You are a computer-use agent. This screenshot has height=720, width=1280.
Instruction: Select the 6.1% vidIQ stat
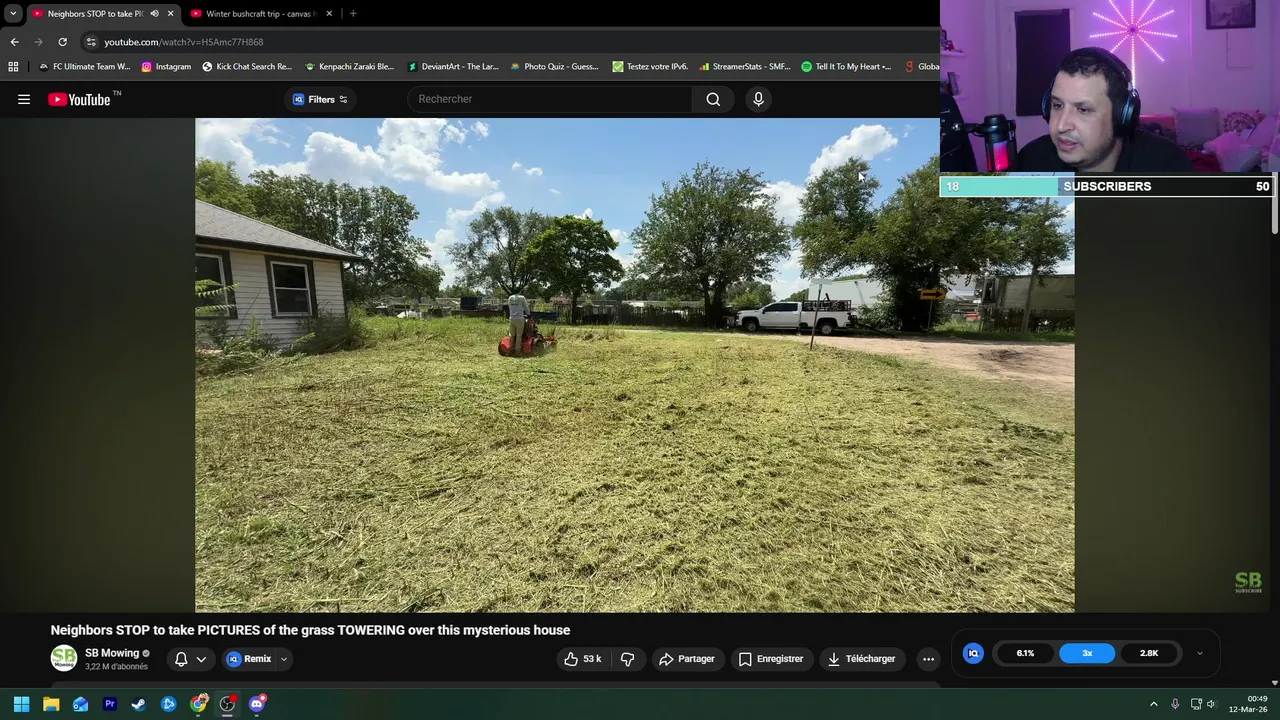1025,653
